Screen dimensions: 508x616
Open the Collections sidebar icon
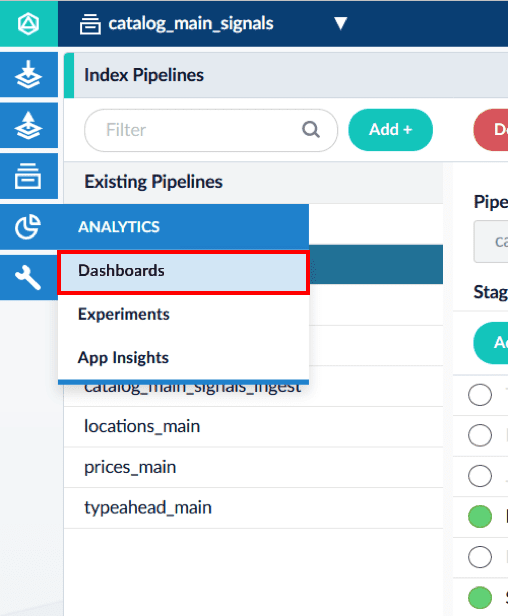coord(28,176)
